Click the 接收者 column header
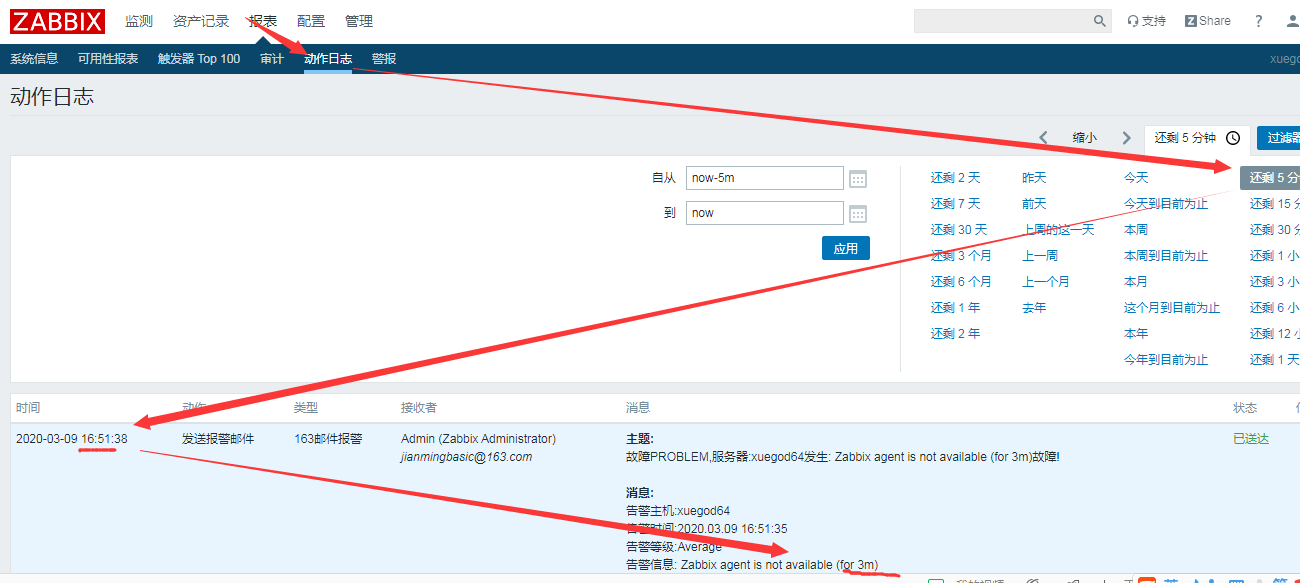The image size is (1300, 583). click(419, 408)
